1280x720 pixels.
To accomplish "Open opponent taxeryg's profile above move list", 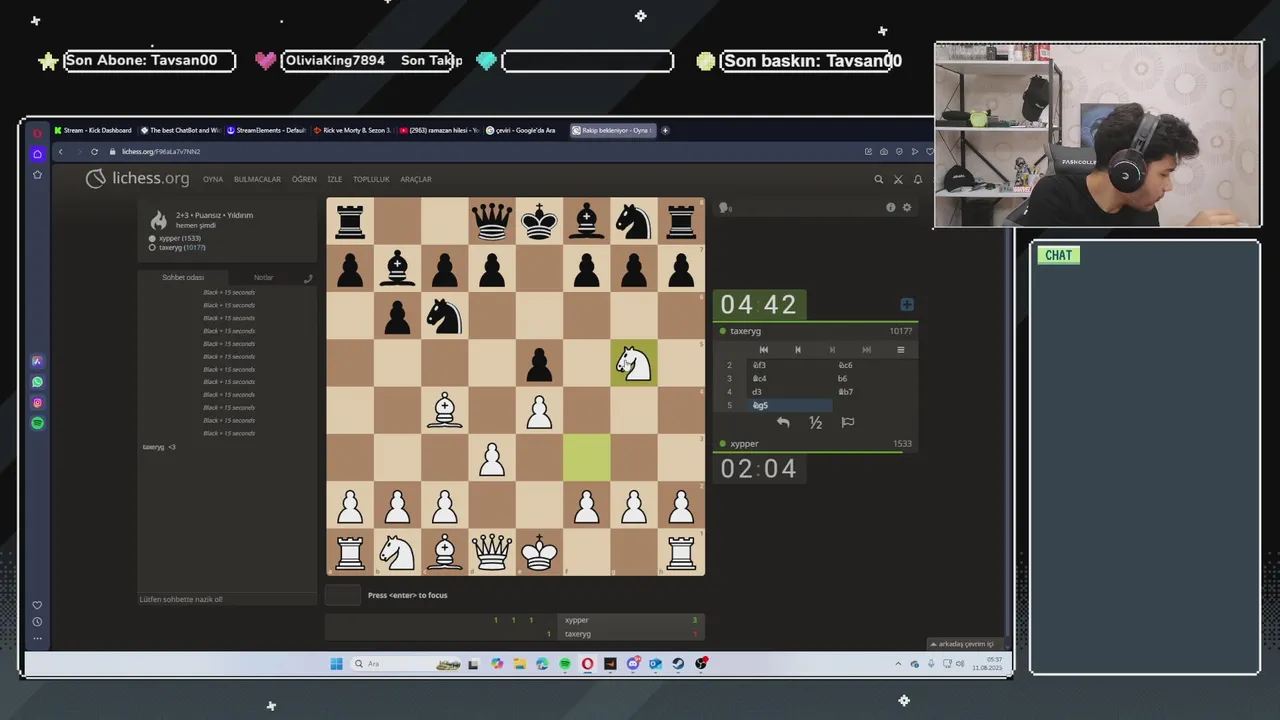I will (745, 331).
